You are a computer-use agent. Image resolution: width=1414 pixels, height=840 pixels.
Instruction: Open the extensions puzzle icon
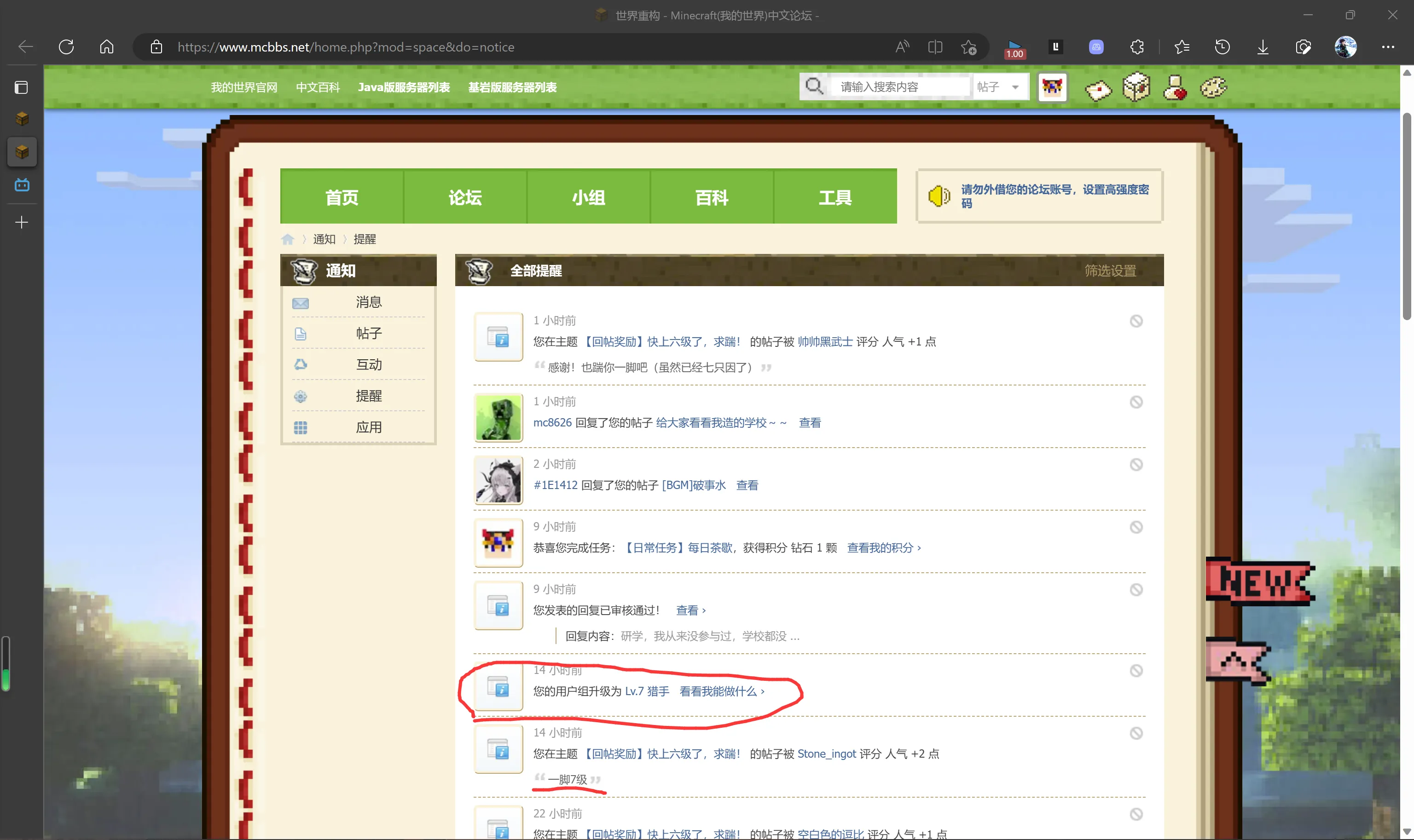click(1137, 47)
